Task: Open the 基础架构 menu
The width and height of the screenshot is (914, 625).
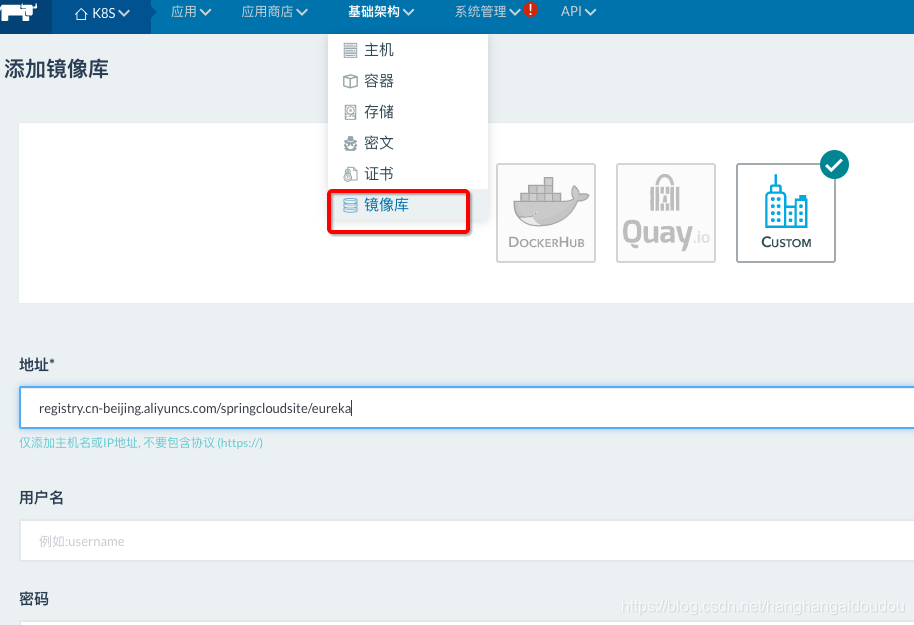Action: point(381,12)
